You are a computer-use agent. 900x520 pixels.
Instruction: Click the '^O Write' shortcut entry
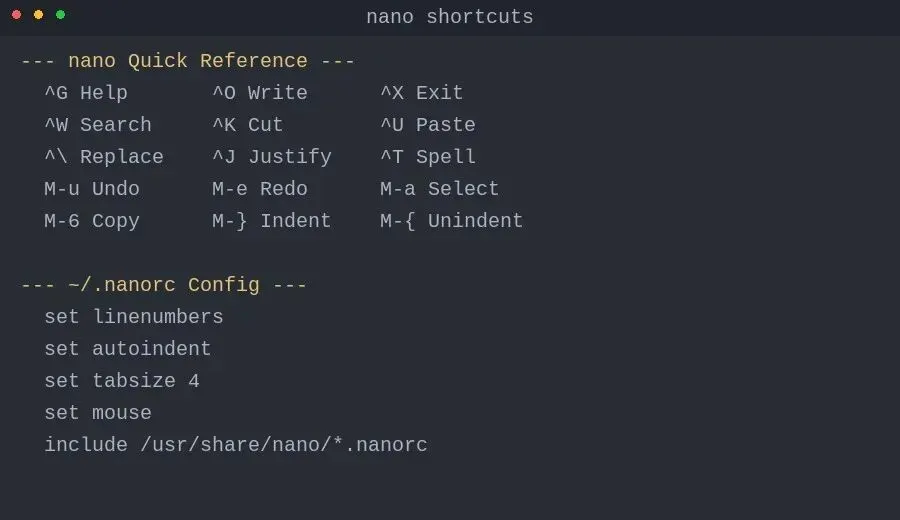coord(260,93)
